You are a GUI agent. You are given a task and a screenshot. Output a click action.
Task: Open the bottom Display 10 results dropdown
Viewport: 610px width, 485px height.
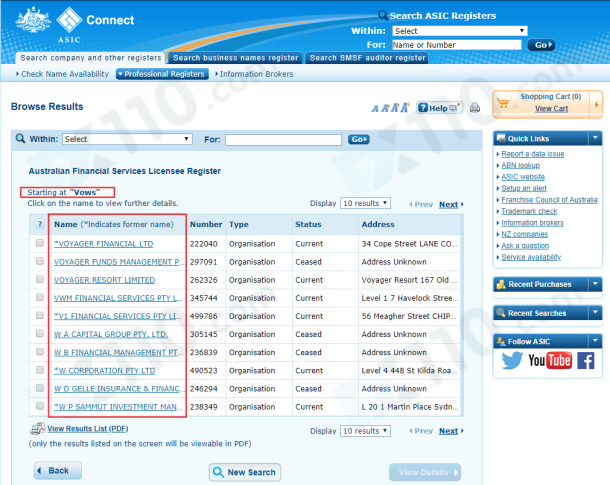pos(365,431)
